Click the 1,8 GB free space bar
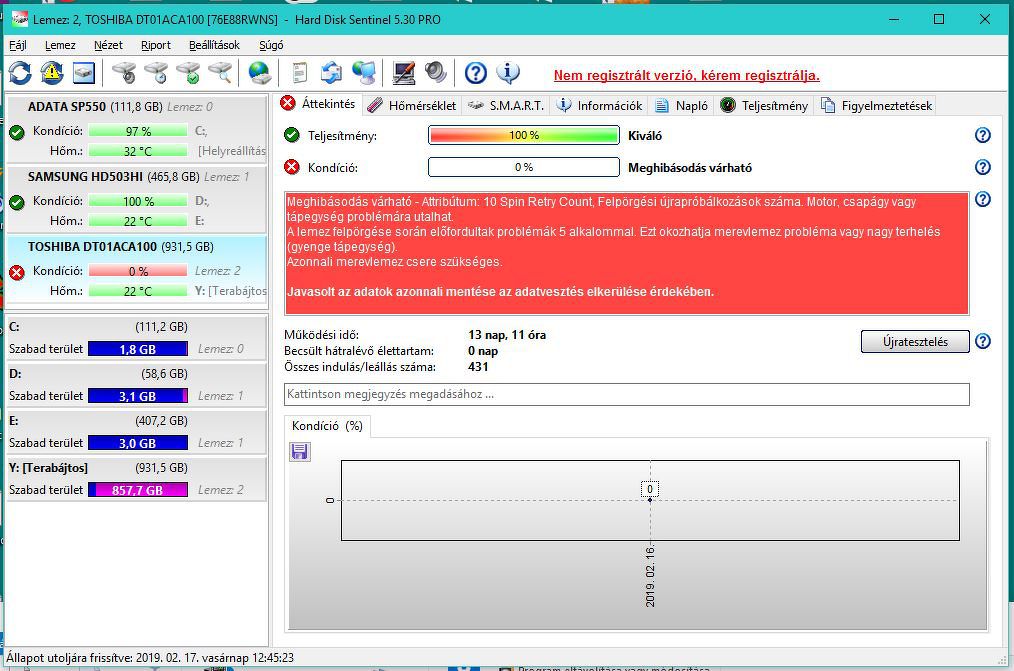The image size is (1014, 671). tap(138, 349)
